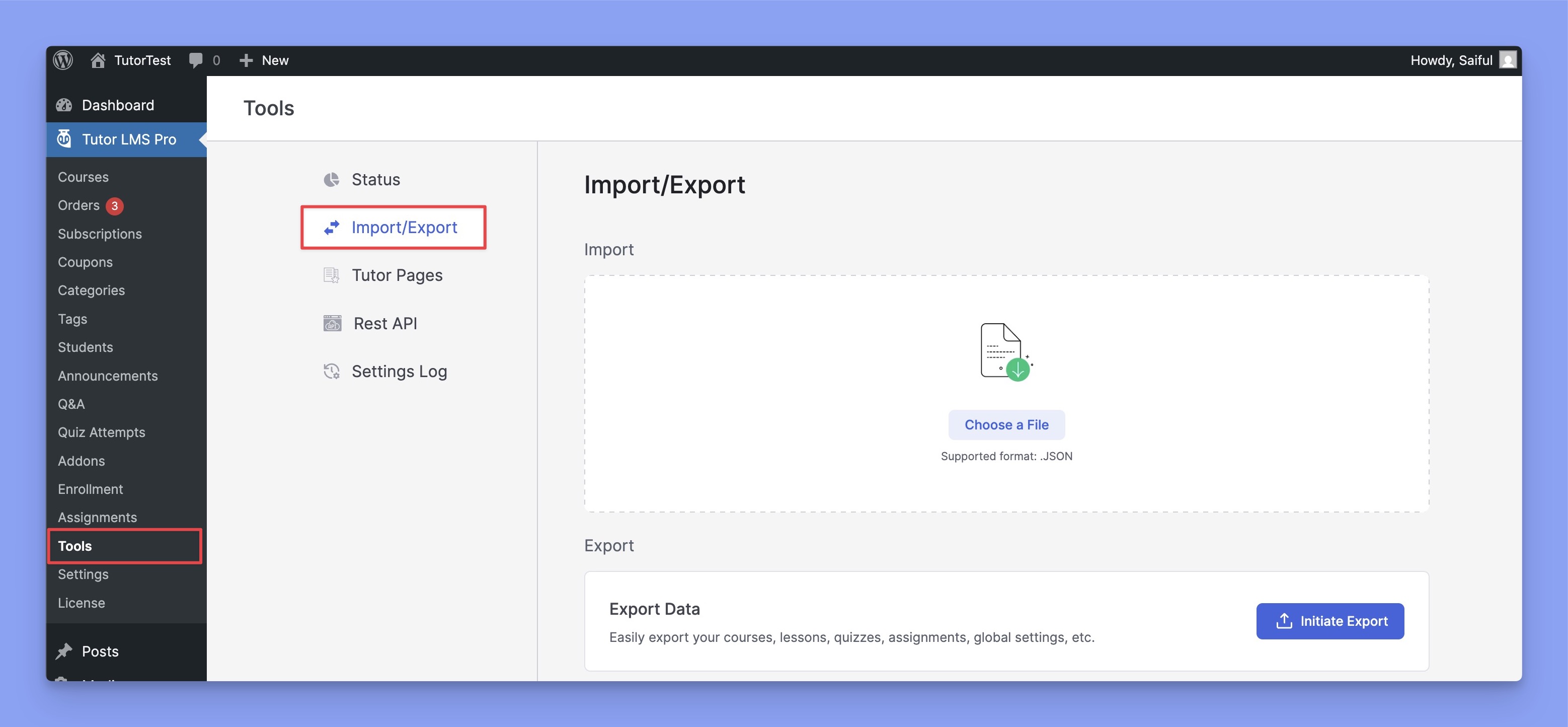1568x727 pixels.
Task: Open Announcements in the sidebar
Action: point(108,376)
